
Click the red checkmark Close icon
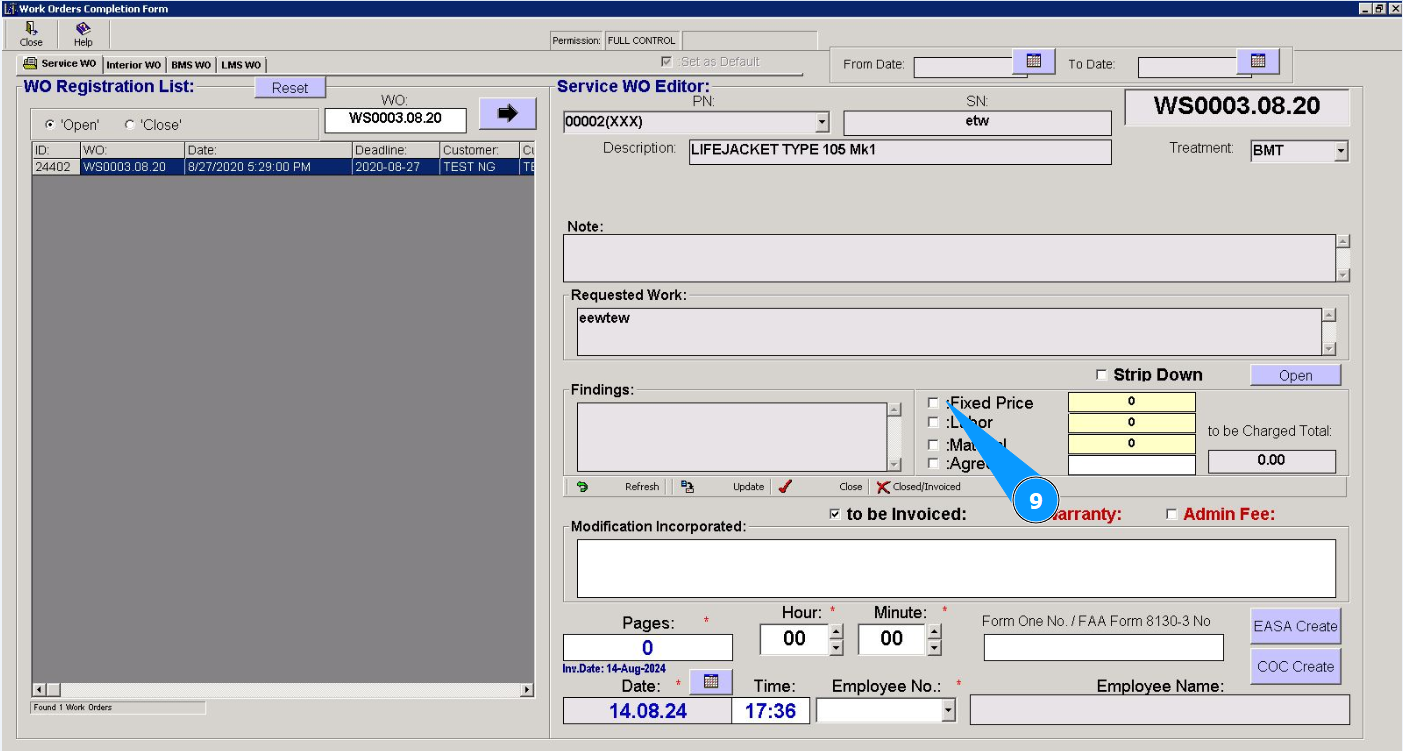point(786,487)
